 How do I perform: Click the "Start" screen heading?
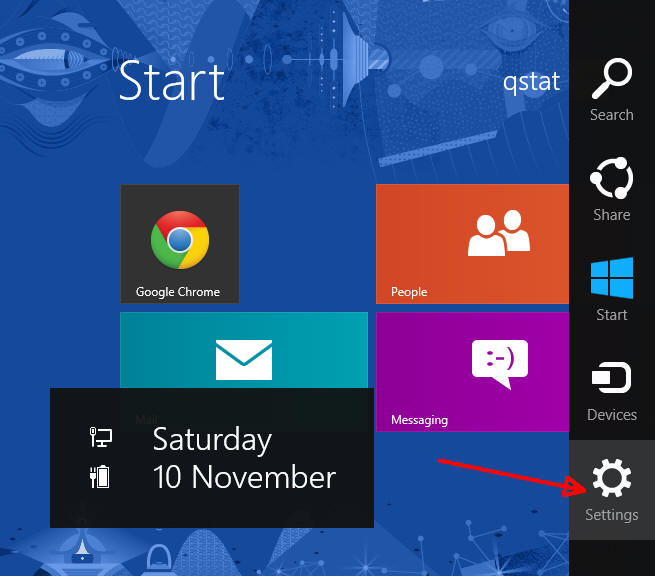coord(171,82)
